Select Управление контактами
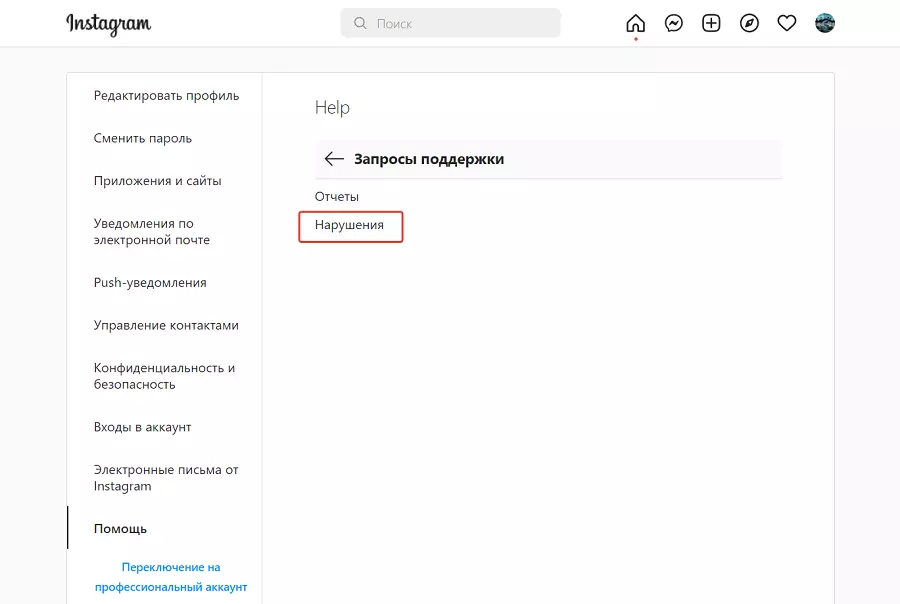This screenshot has width=900, height=604. (166, 325)
